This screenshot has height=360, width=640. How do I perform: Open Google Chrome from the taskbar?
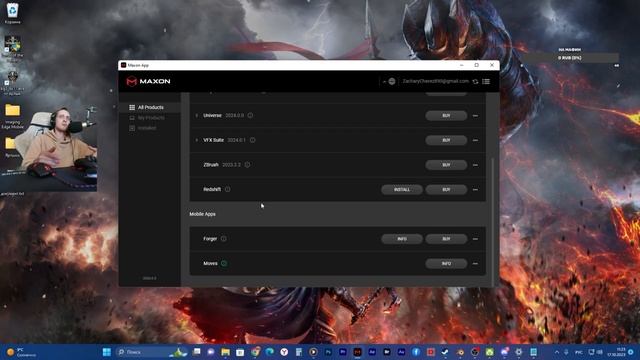click(255, 352)
